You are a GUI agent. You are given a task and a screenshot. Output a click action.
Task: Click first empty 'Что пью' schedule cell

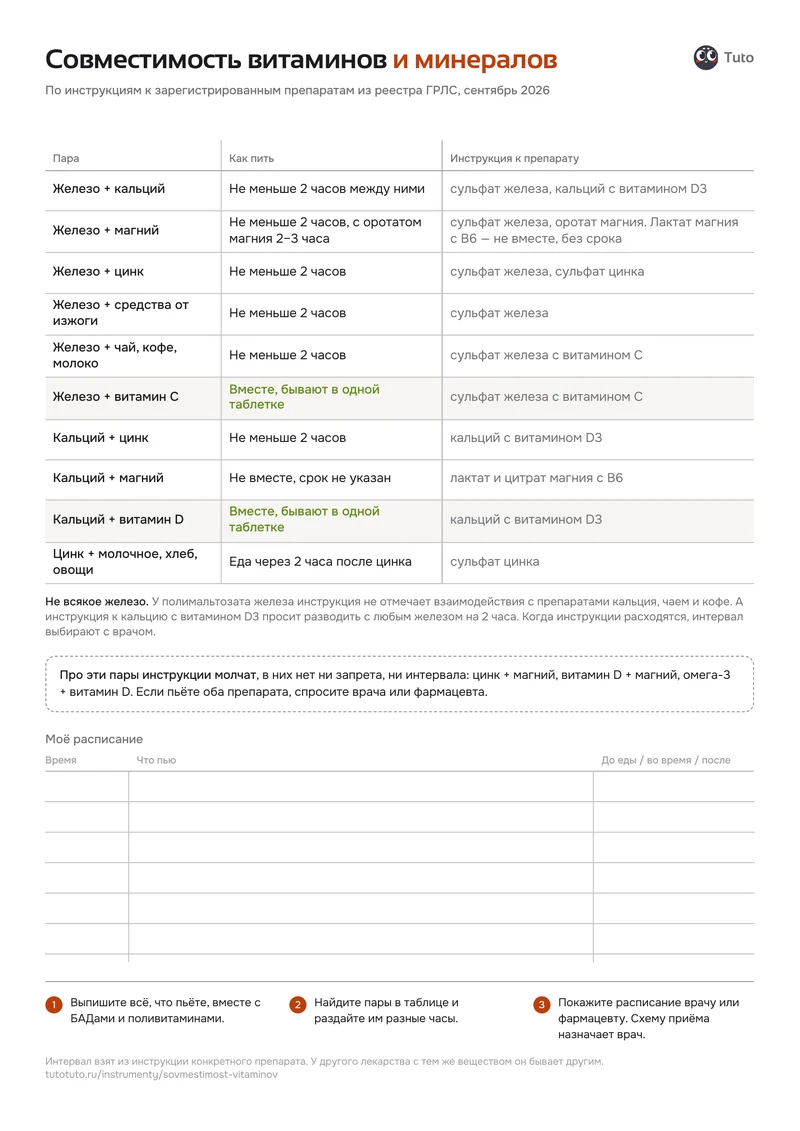click(x=361, y=786)
